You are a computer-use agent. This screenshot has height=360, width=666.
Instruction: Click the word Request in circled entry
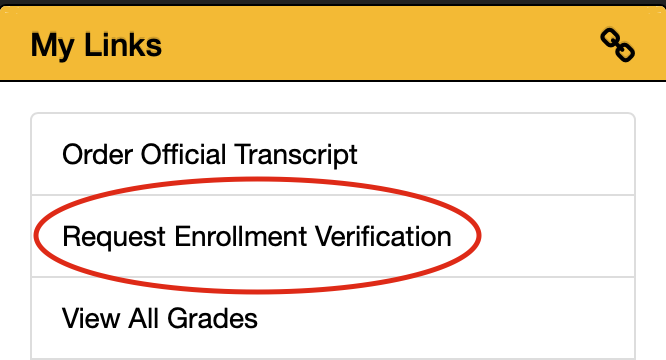coord(114,237)
